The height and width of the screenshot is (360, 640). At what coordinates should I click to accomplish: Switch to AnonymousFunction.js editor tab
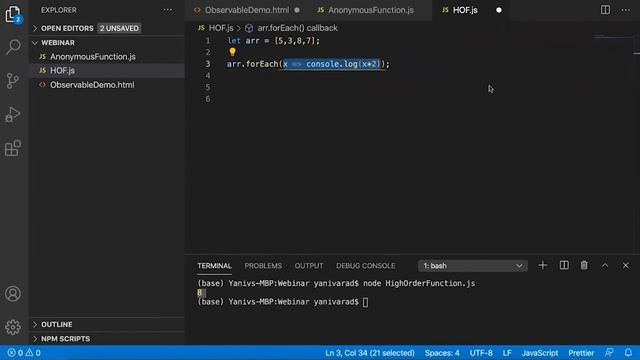click(x=371, y=10)
